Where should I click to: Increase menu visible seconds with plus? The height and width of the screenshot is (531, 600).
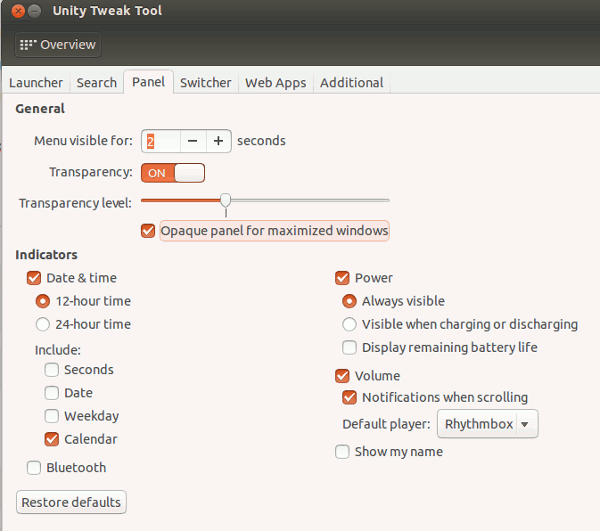[x=218, y=141]
